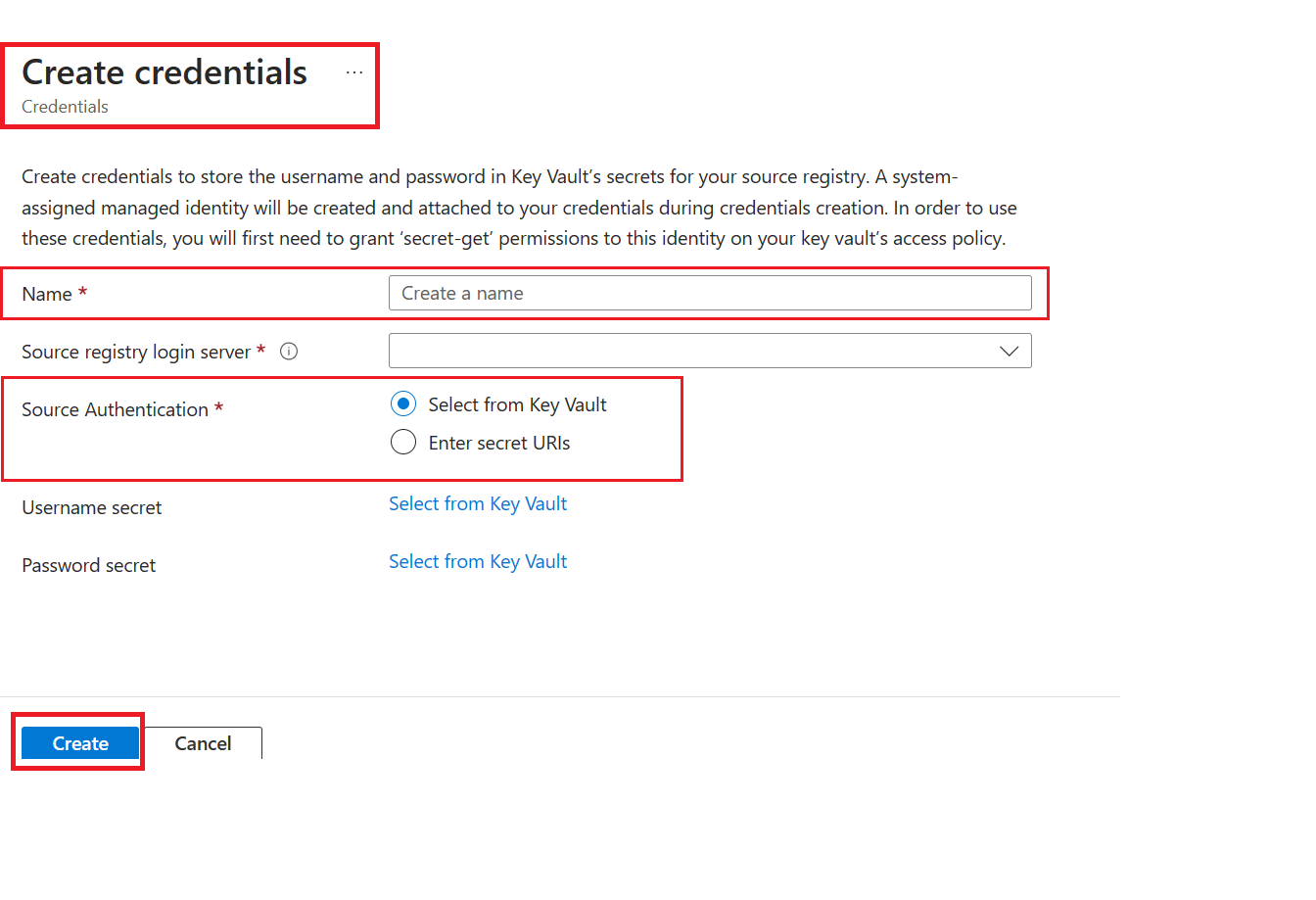Open 'Select from Key Vault' link for Username secret
The image size is (1316, 900).
coord(478,504)
